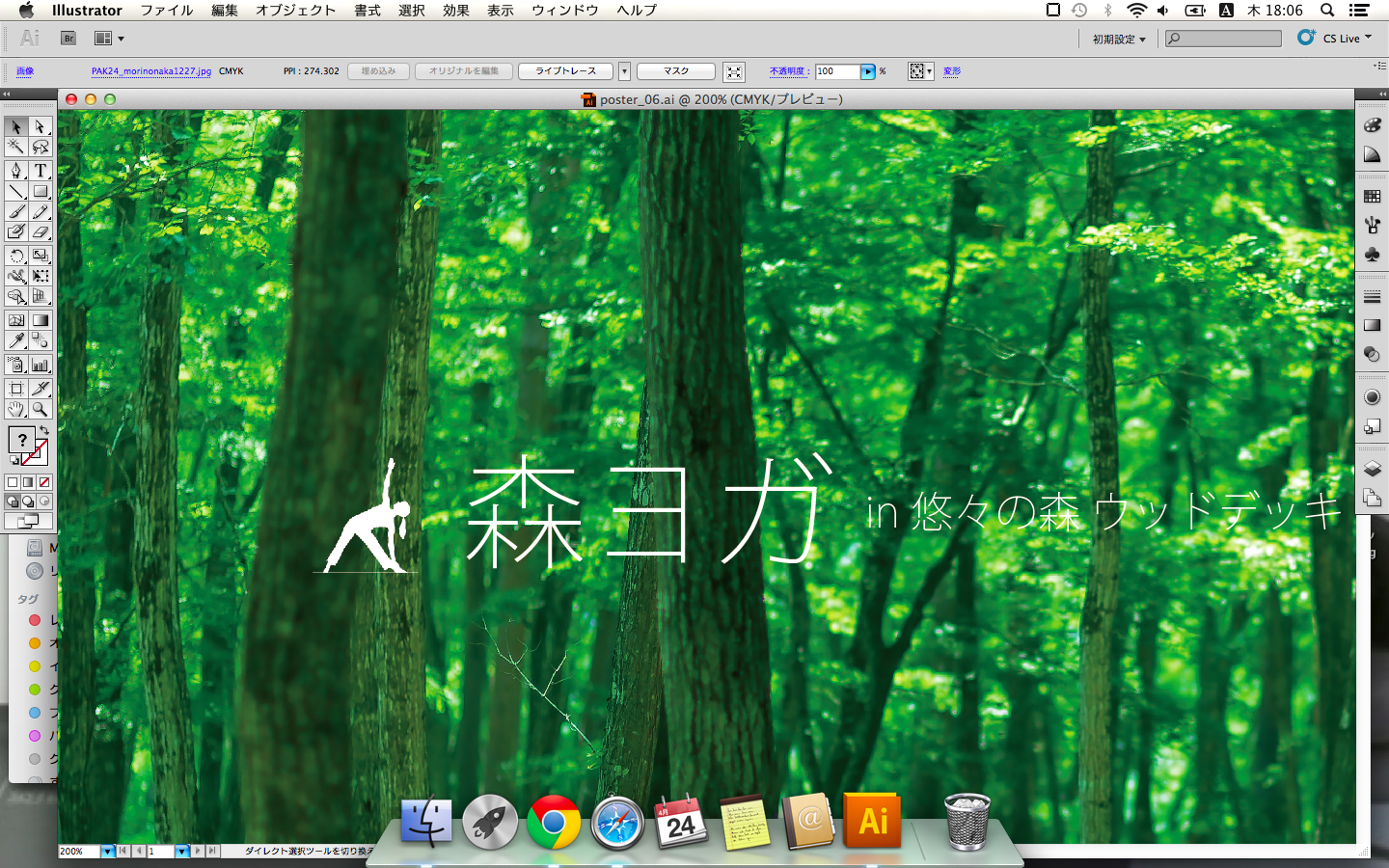Open the 編集 menu

pyautogui.click(x=225, y=11)
